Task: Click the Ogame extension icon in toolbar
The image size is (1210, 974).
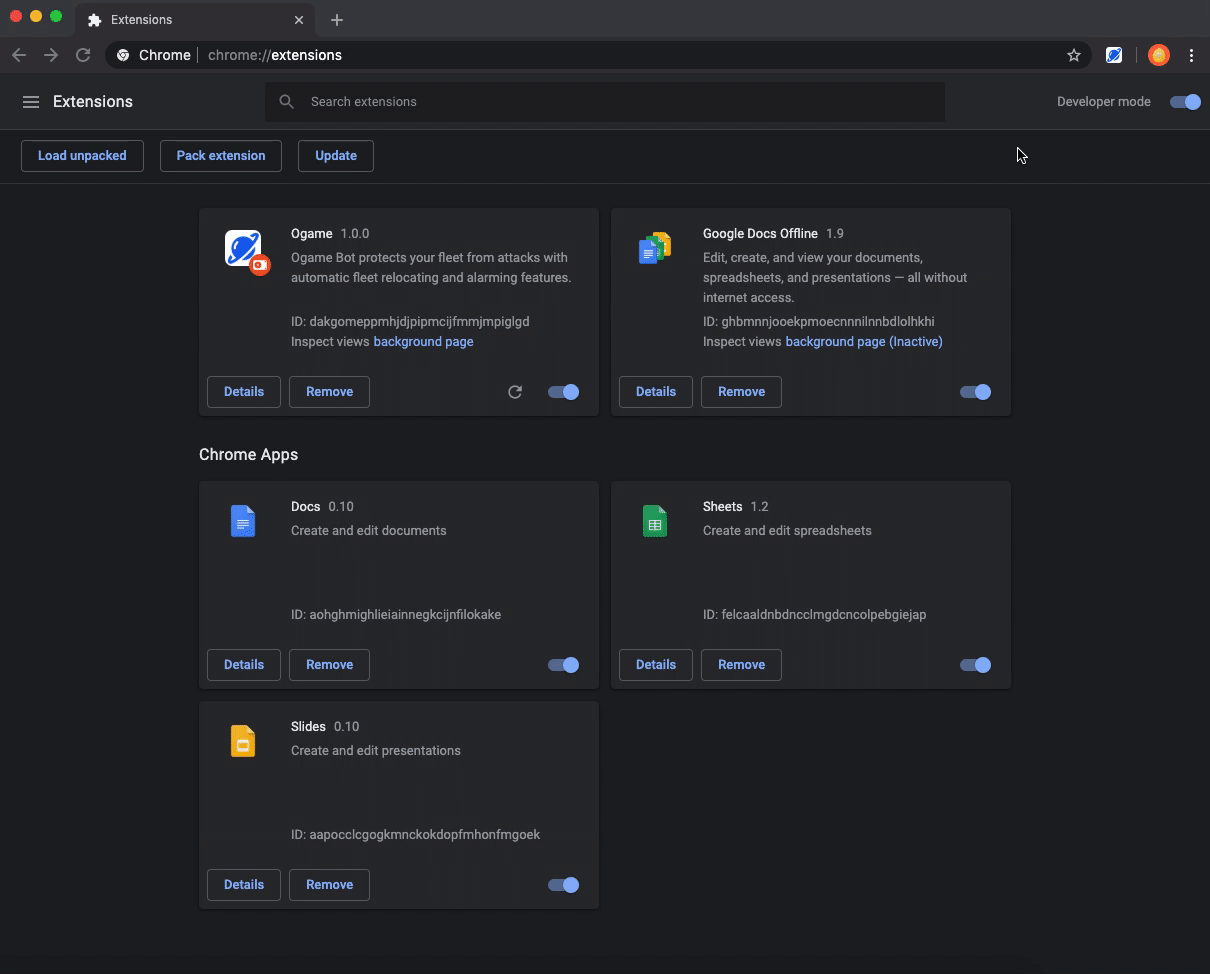Action: (1114, 55)
